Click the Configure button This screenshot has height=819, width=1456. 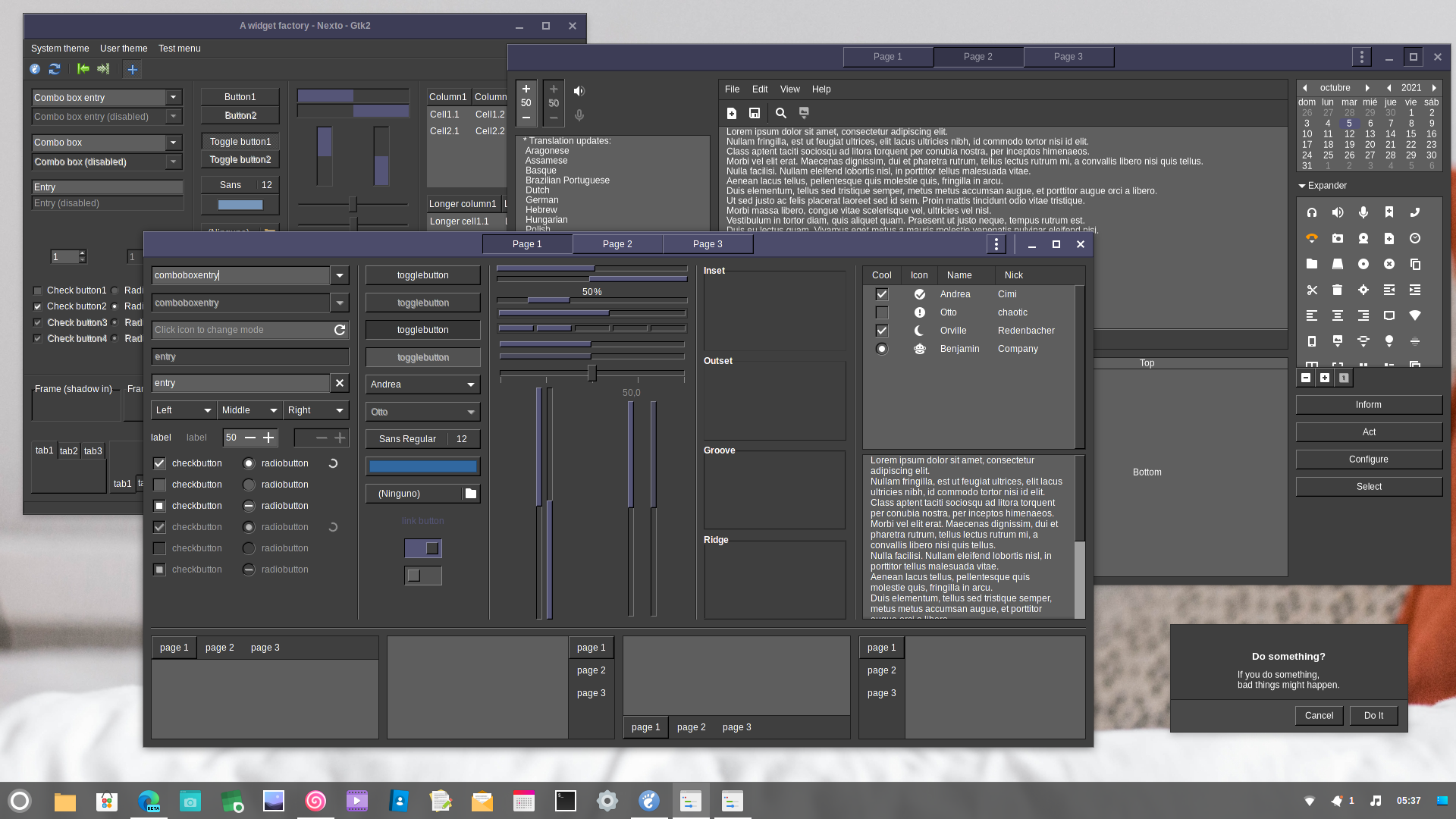click(1369, 460)
